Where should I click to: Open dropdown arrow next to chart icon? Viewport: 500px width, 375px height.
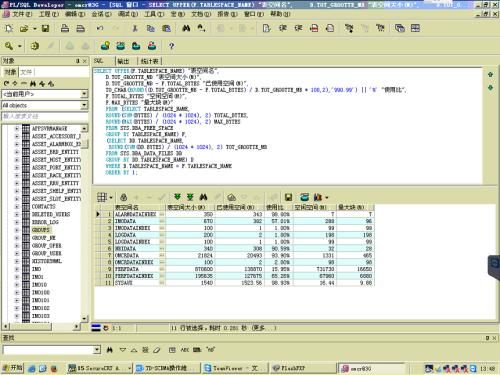(327, 198)
